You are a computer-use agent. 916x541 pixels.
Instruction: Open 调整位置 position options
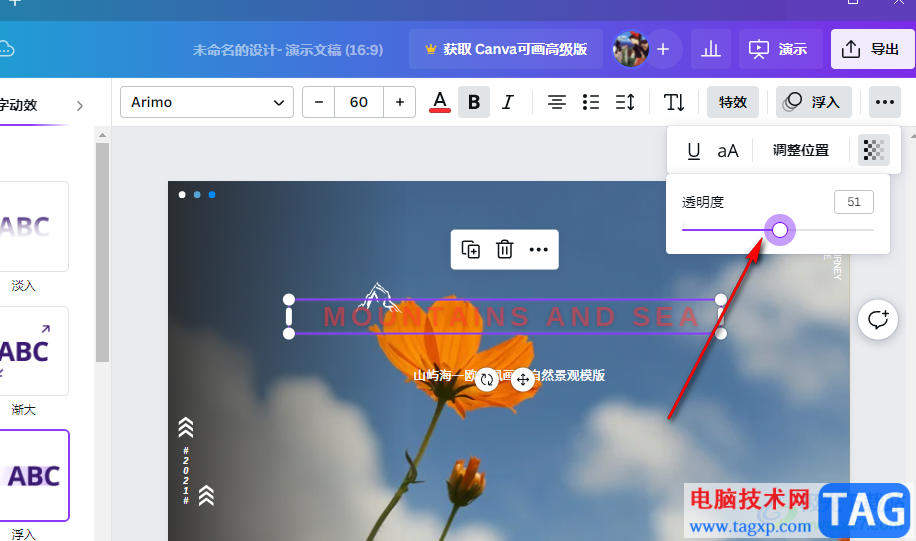[800, 151]
